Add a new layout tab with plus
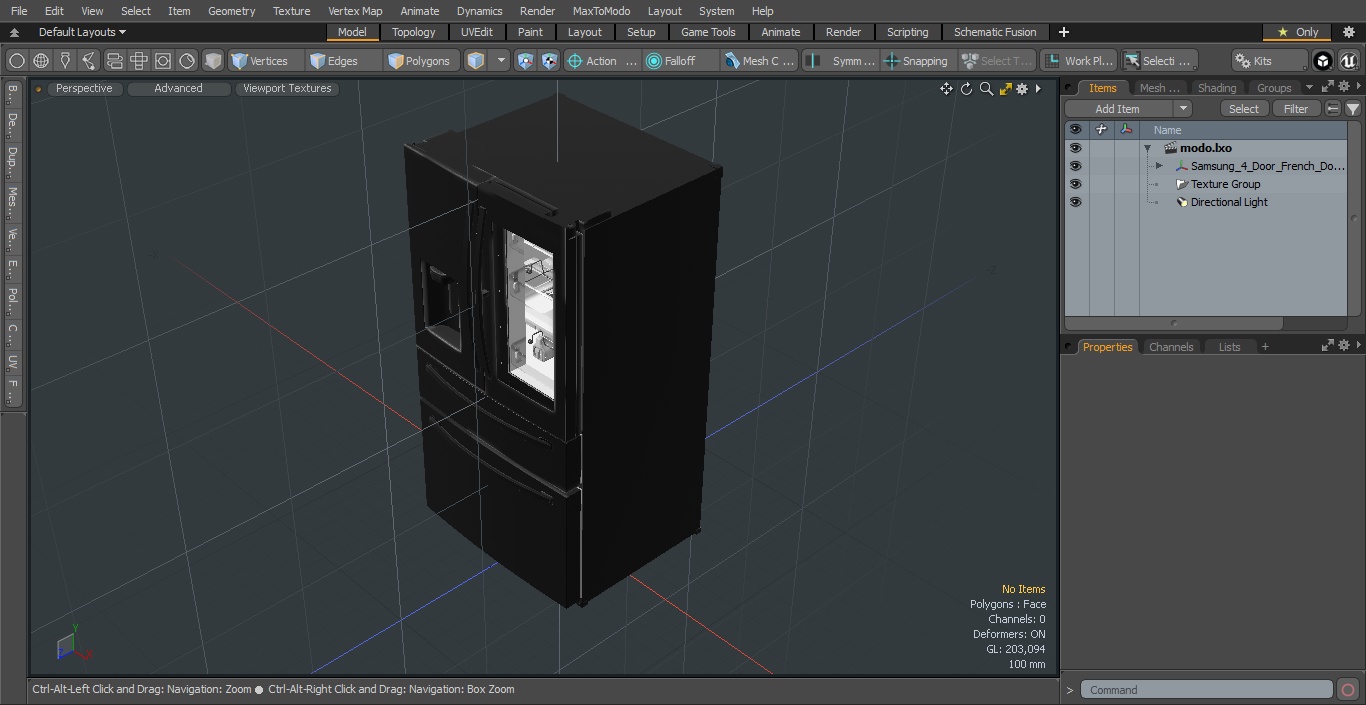The height and width of the screenshot is (705, 1366). [x=1063, y=32]
